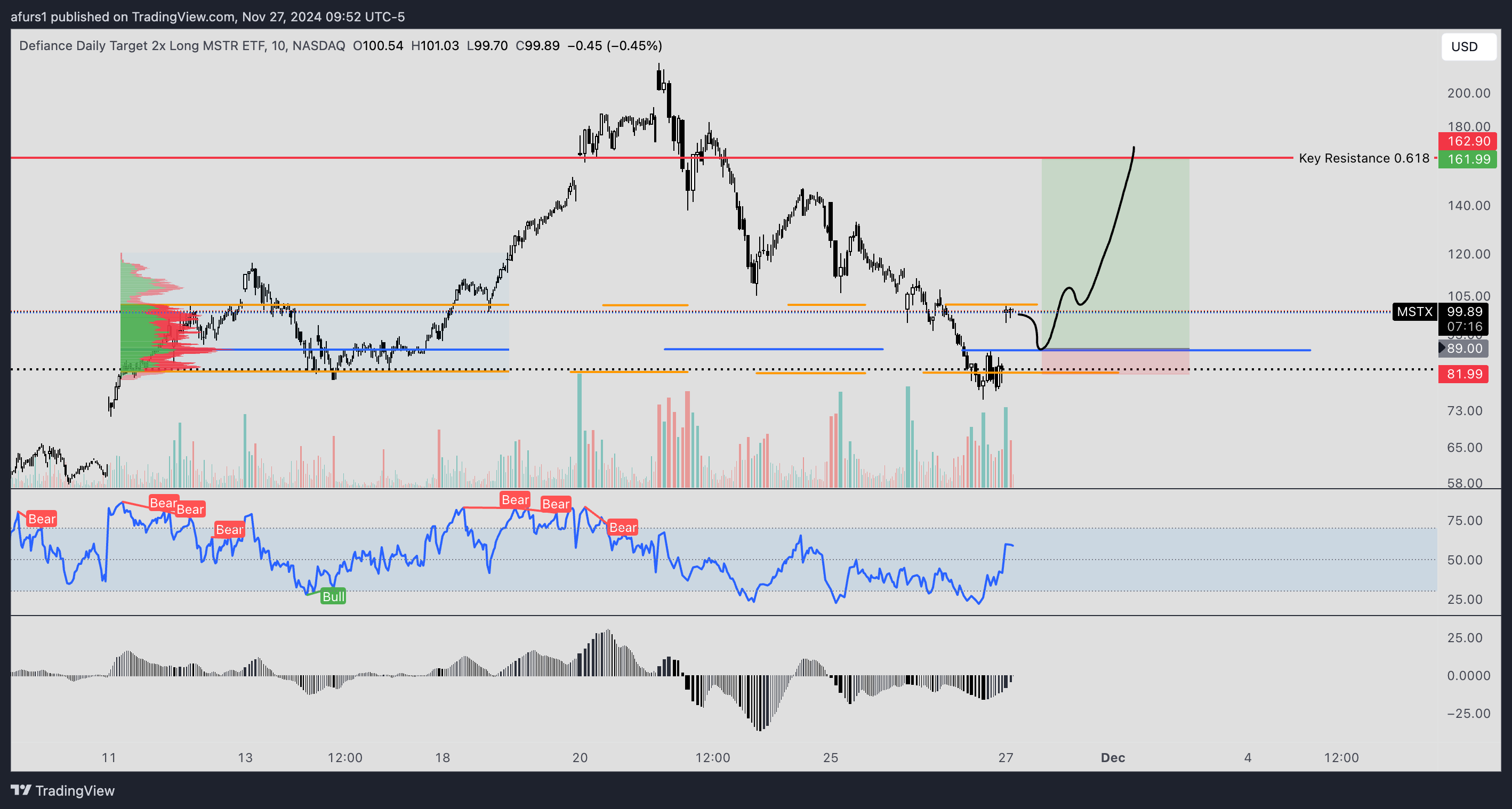Click the 20 date label on time axis
1512x809 pixels.
(580, 757)
